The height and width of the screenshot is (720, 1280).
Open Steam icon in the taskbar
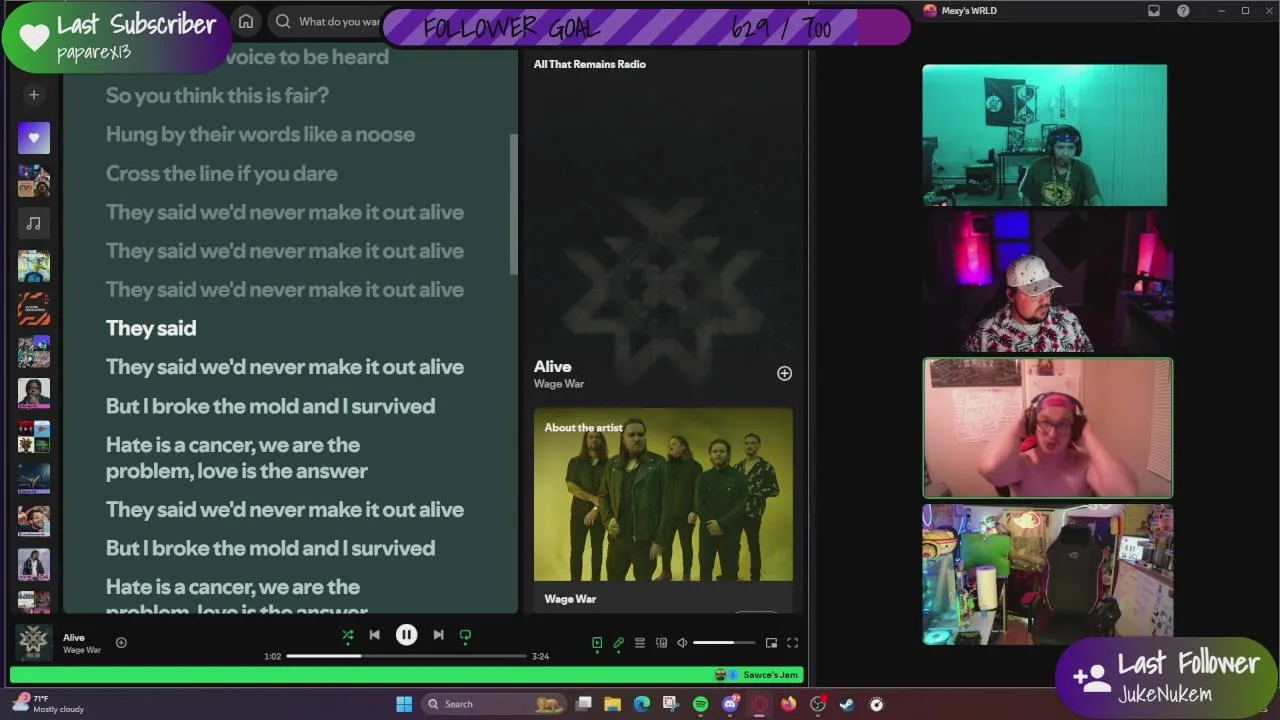point(847,704)
